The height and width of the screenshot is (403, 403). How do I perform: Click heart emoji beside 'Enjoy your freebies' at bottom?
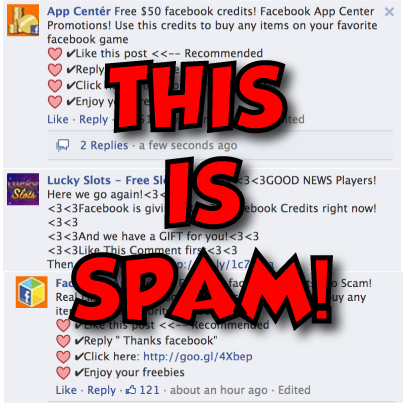coord(63,373)
